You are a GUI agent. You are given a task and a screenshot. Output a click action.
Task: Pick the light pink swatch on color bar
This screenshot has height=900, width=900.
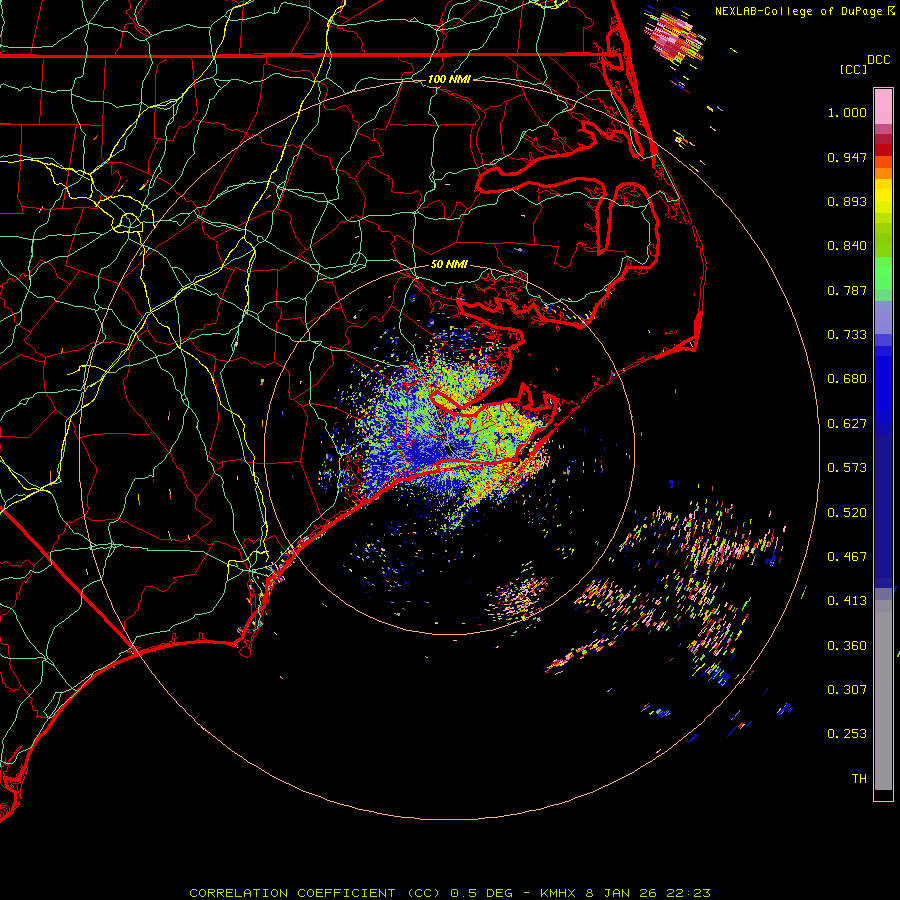point(883,106)
